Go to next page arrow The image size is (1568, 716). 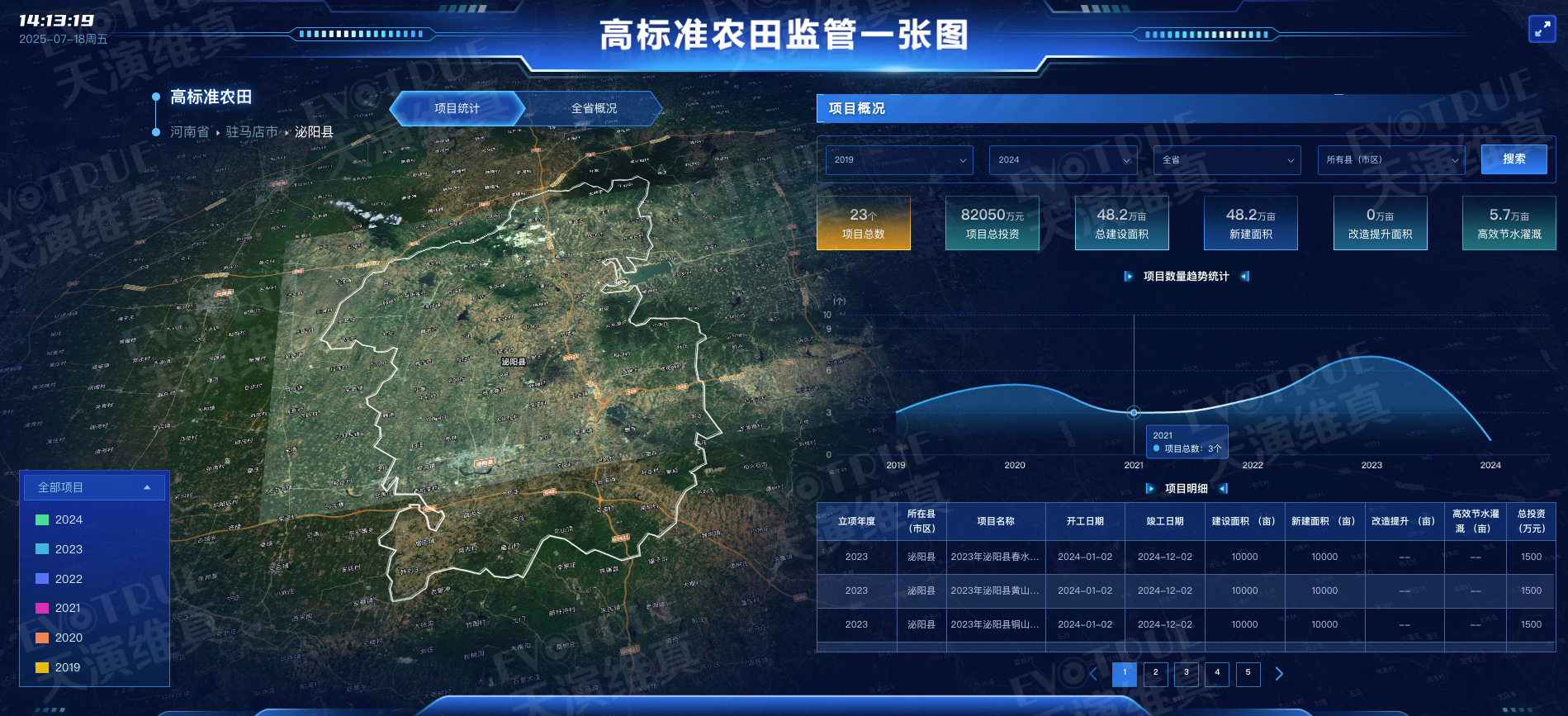click(1279, 674)
